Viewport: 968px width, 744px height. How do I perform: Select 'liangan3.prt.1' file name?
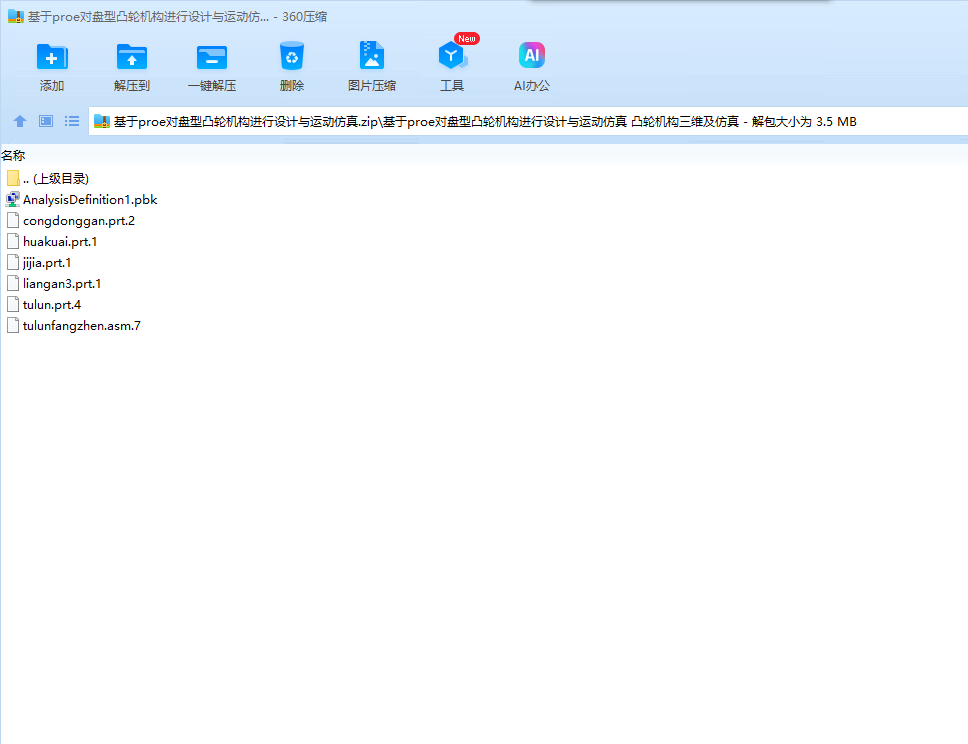click(62, 283)
